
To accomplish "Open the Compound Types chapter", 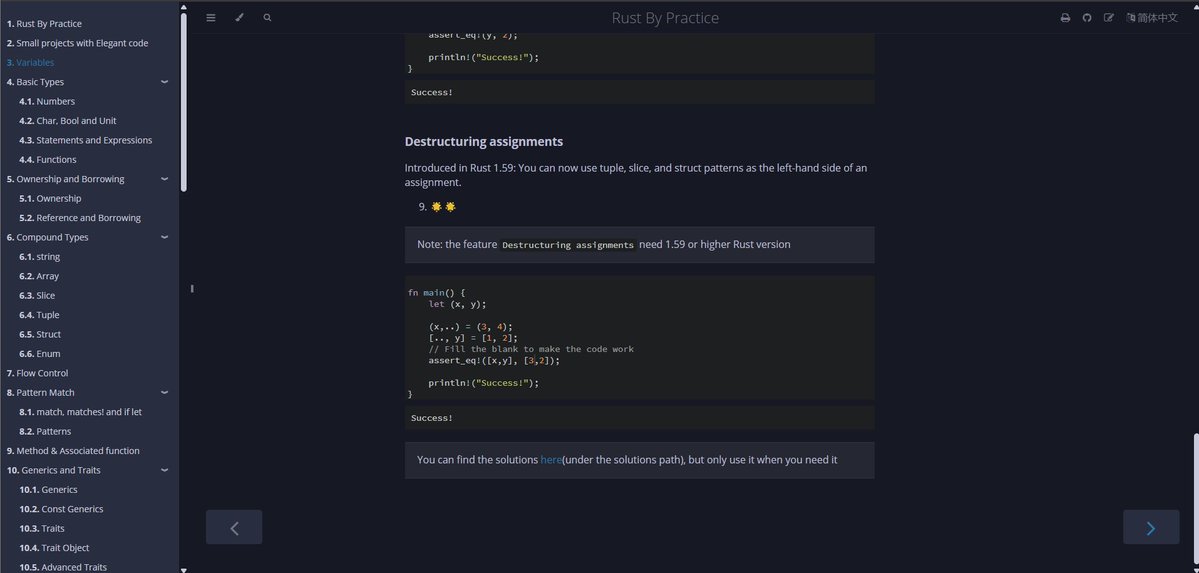I will pyautogui.click(x=47, y=237).
